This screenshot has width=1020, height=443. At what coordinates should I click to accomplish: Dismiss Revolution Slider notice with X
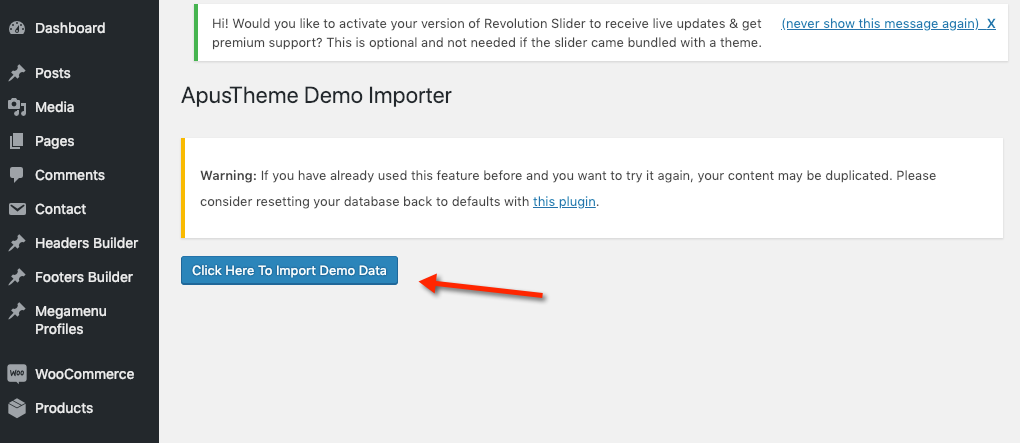tap(991, 23)
